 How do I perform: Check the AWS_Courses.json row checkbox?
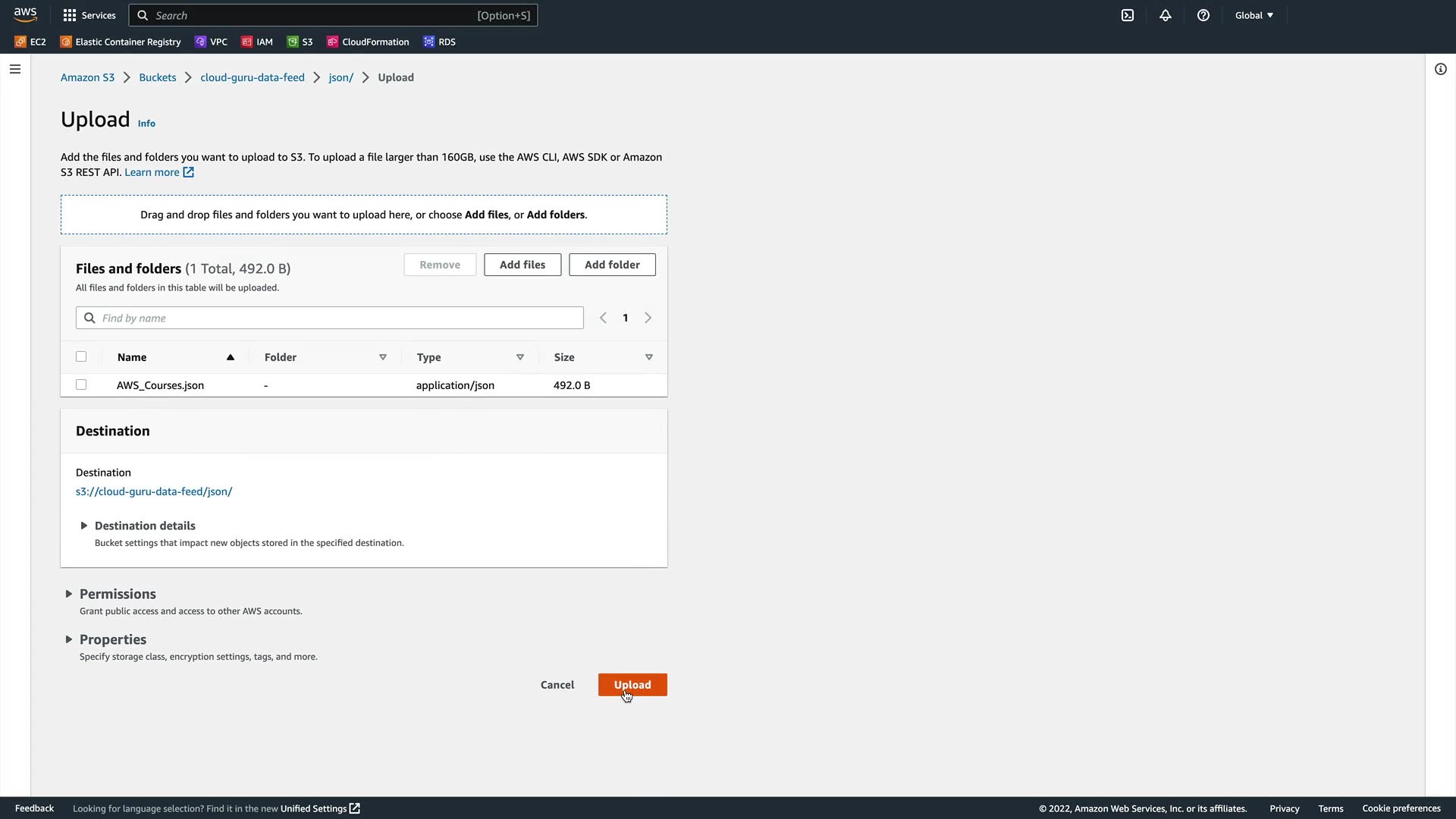coord(81,384)
